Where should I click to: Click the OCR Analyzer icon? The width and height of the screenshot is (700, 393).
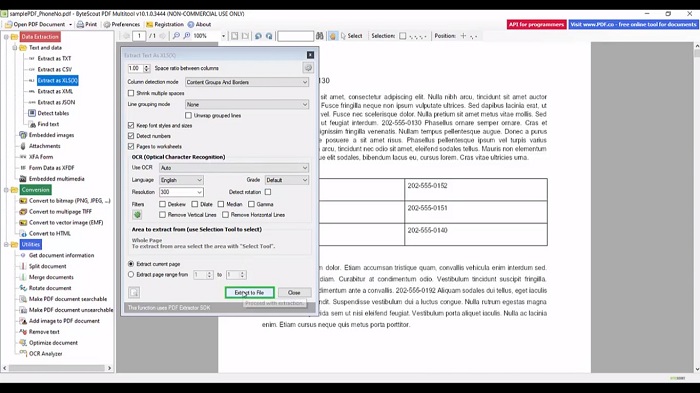23,354
